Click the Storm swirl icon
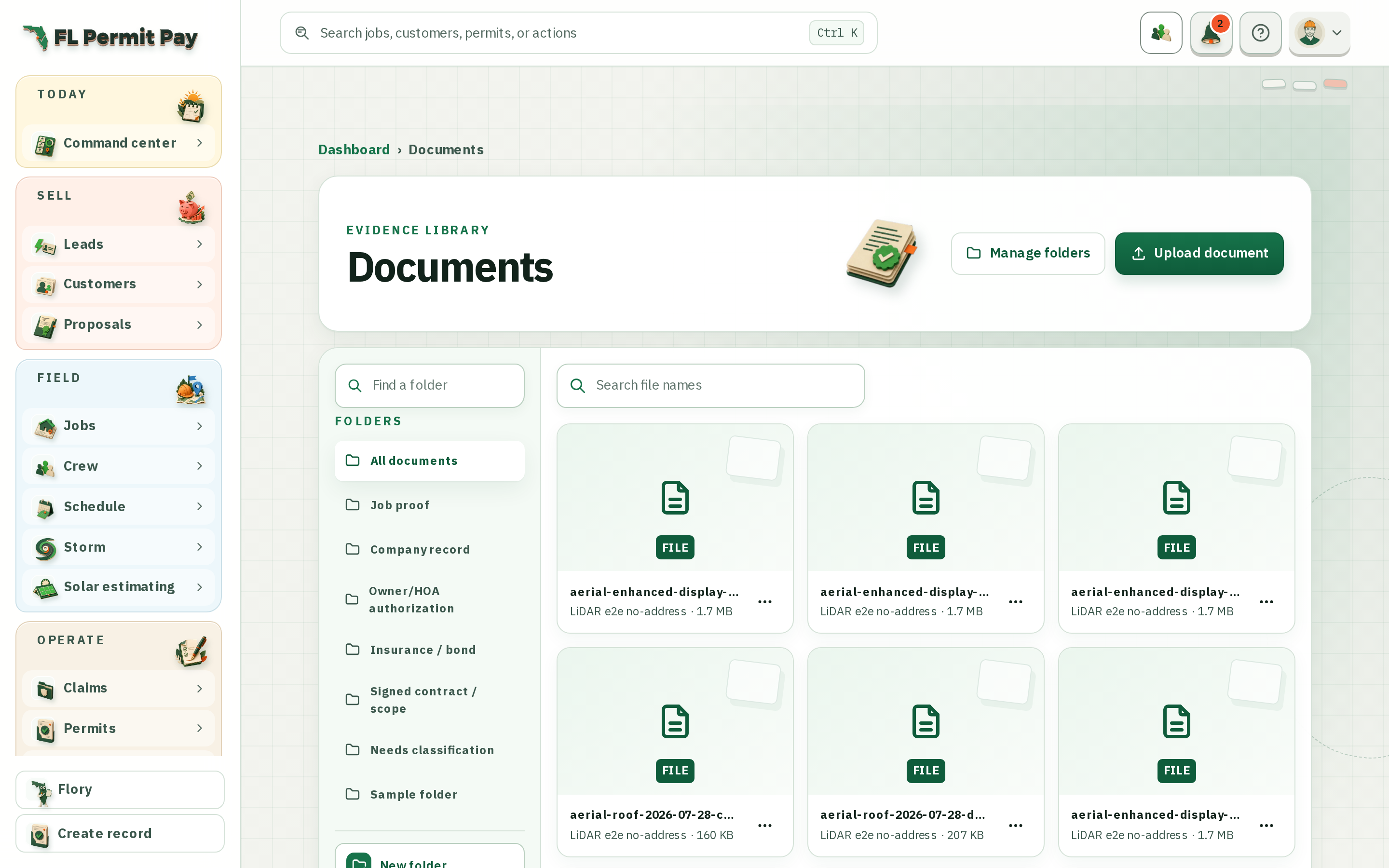The width and height of the screenshot is (1389, 868). point(45,548)
